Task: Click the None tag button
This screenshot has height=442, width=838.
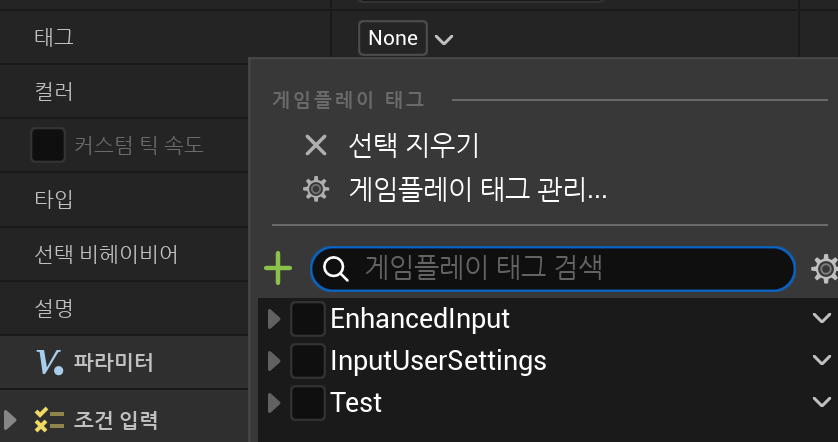Action: (393, 38)
